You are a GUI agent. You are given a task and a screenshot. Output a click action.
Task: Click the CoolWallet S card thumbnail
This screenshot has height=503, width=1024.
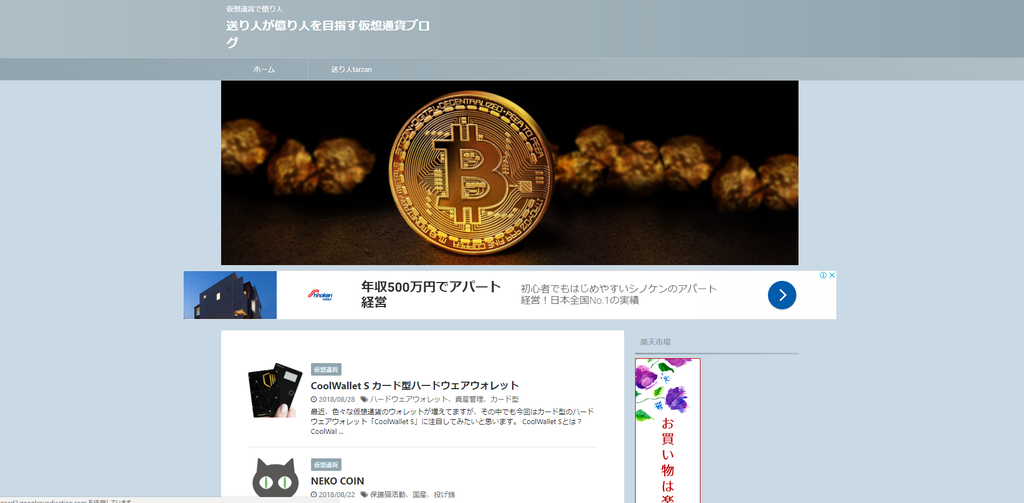point(275,390)
